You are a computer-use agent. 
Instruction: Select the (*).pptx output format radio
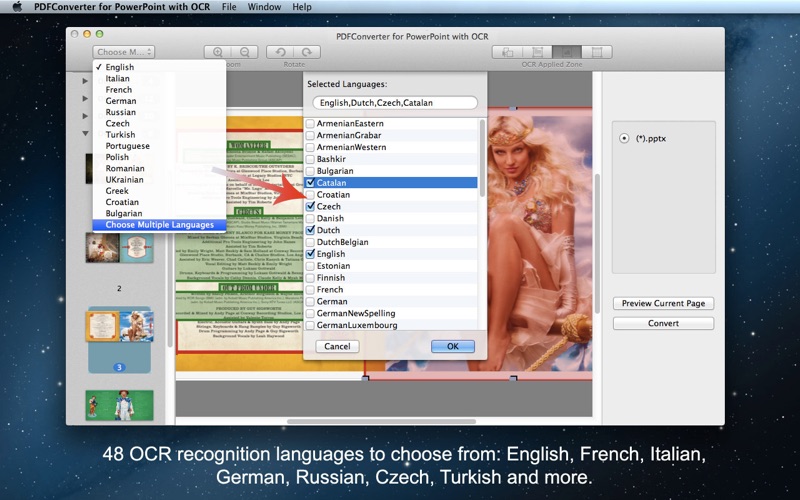click(623, 138)
